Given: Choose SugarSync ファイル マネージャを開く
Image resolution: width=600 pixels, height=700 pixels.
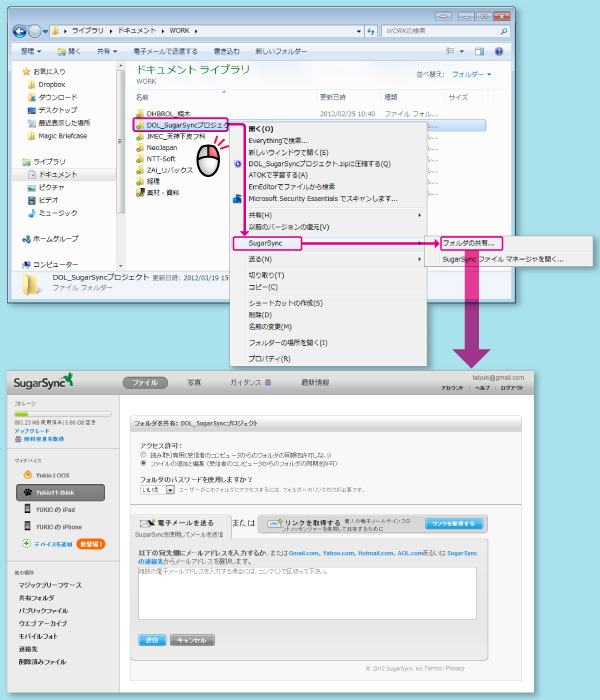Looking at the screenshot, I should point(503,259).
